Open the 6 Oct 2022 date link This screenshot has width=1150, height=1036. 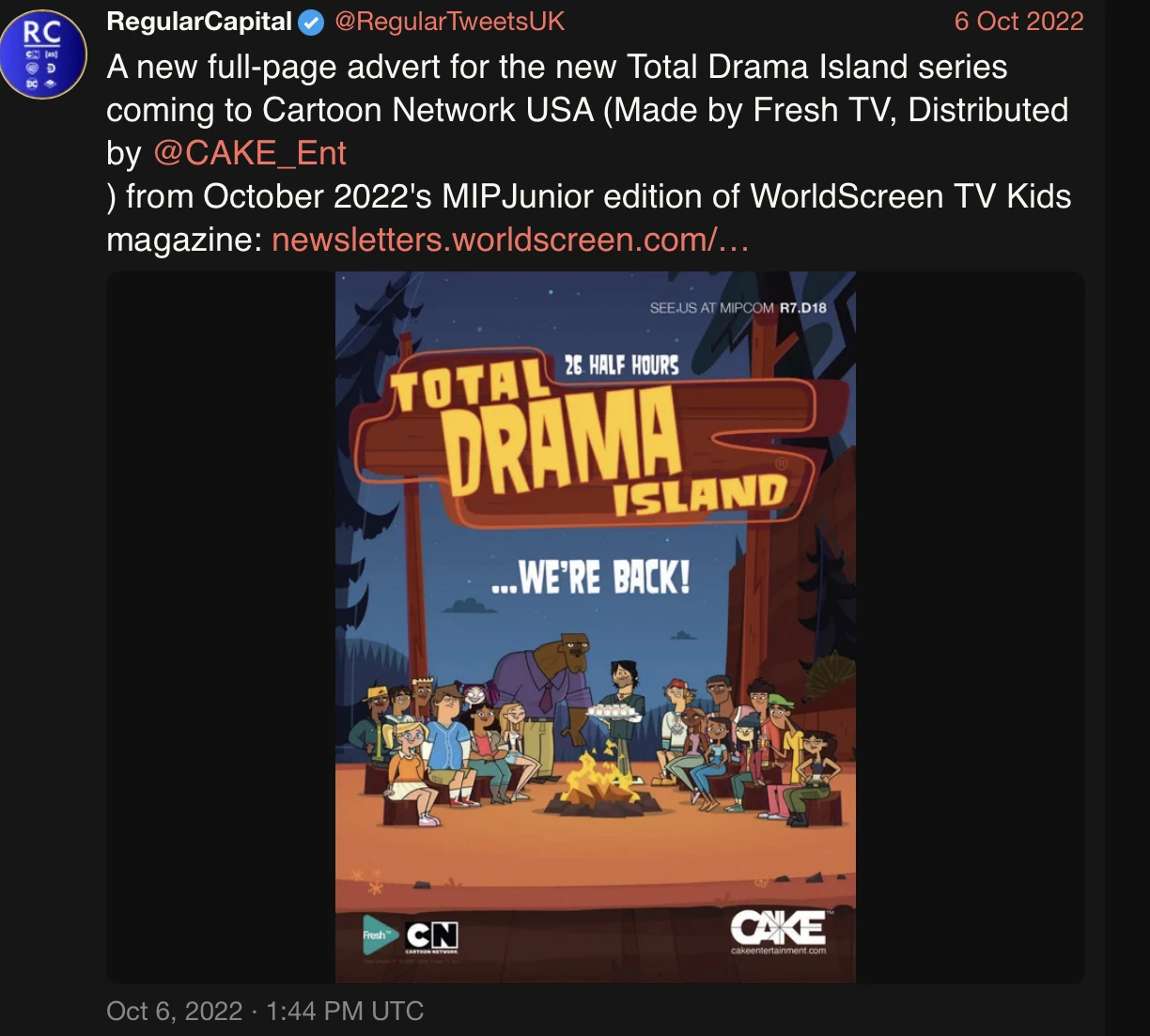tap(1018, 22)
